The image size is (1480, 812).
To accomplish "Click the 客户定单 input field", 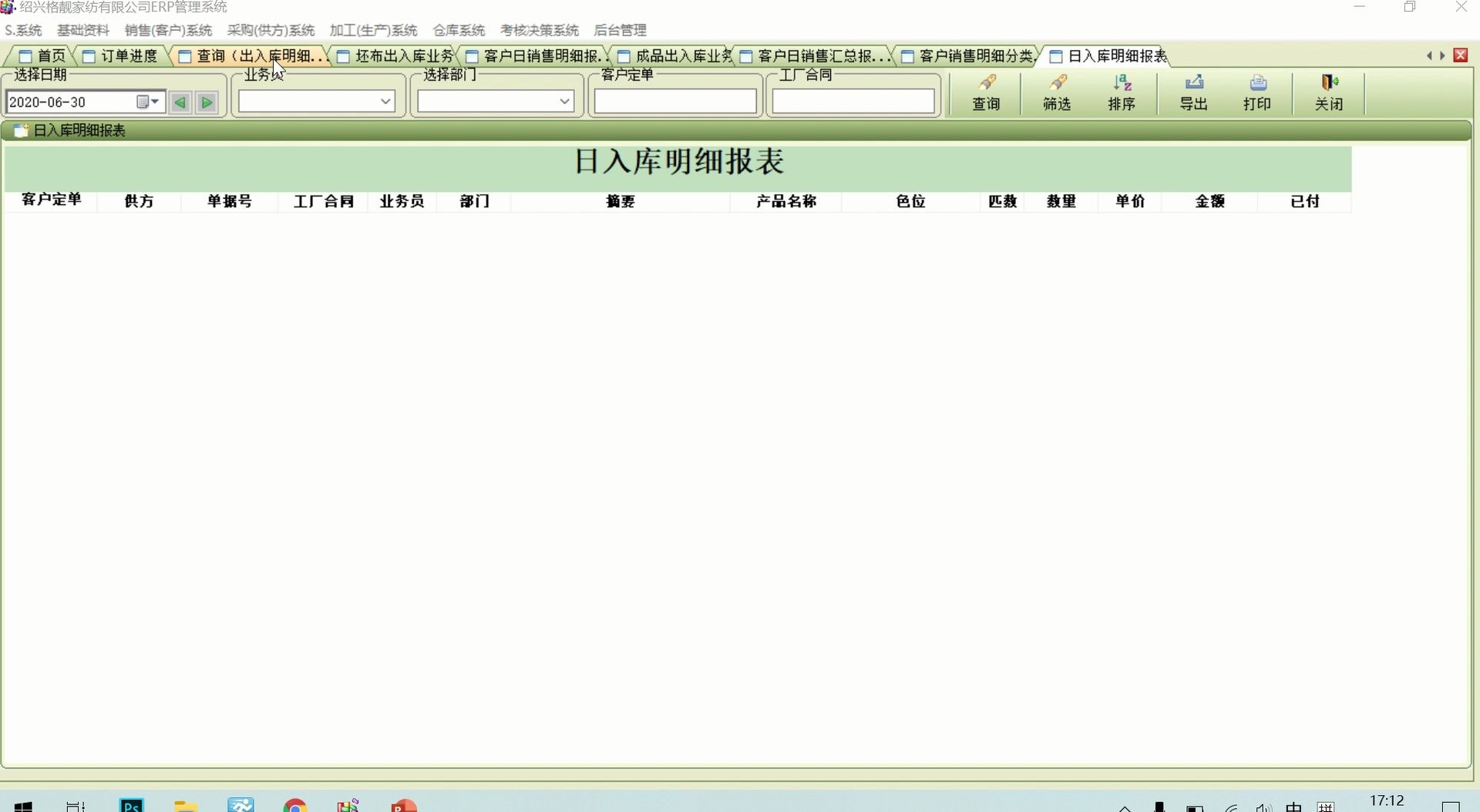I will [675, 101].
